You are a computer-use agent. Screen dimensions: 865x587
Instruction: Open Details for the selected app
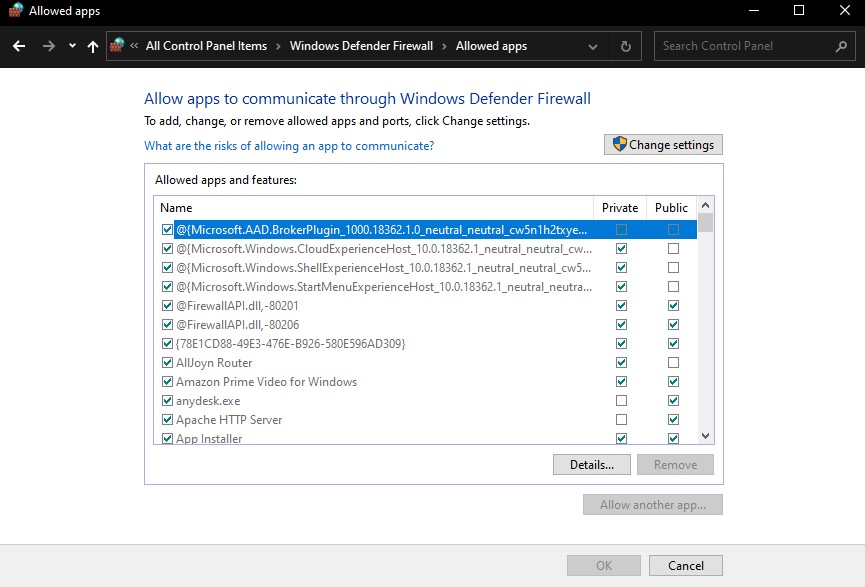click(592, 465)
